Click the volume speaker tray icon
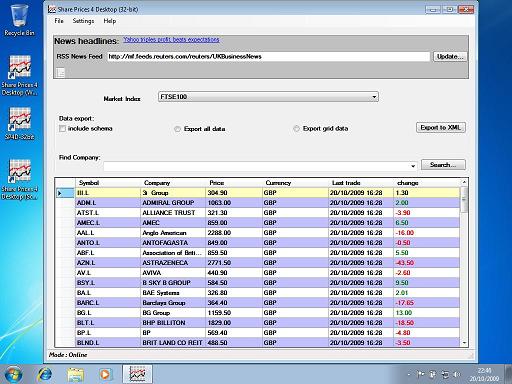This screenshot has height=384, width=512. click(457, 375)
